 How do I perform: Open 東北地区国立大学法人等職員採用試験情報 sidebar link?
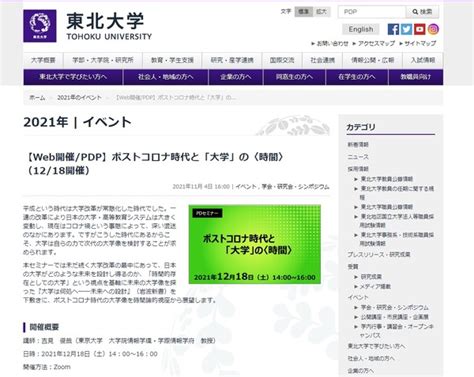point(397,221)
